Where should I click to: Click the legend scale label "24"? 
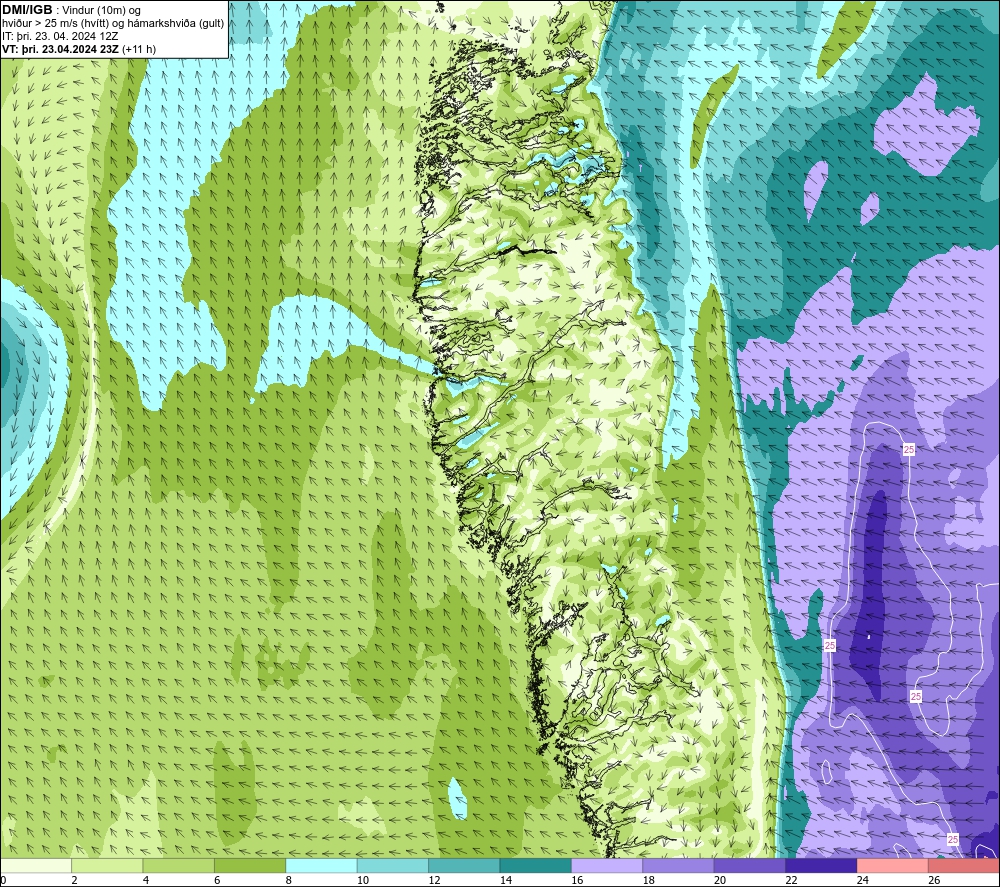(863, 880)
